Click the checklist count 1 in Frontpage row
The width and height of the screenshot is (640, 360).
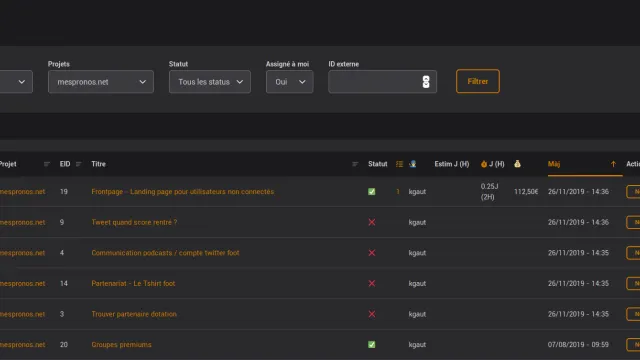(398, 191)
